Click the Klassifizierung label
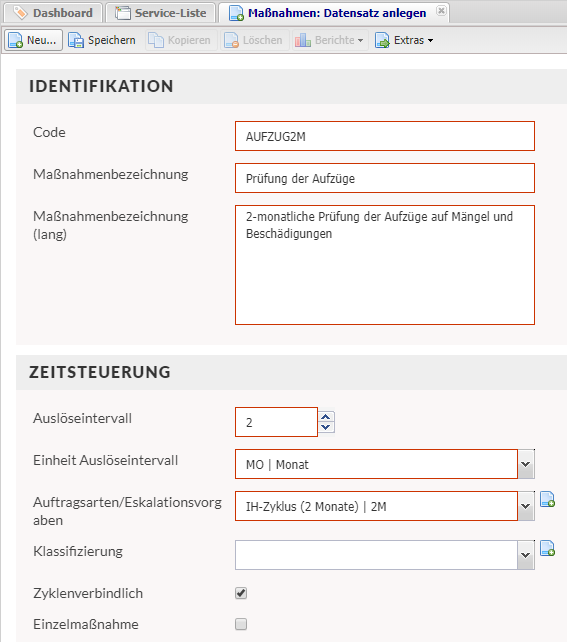567x642 pixels. [x=78, y=552]
